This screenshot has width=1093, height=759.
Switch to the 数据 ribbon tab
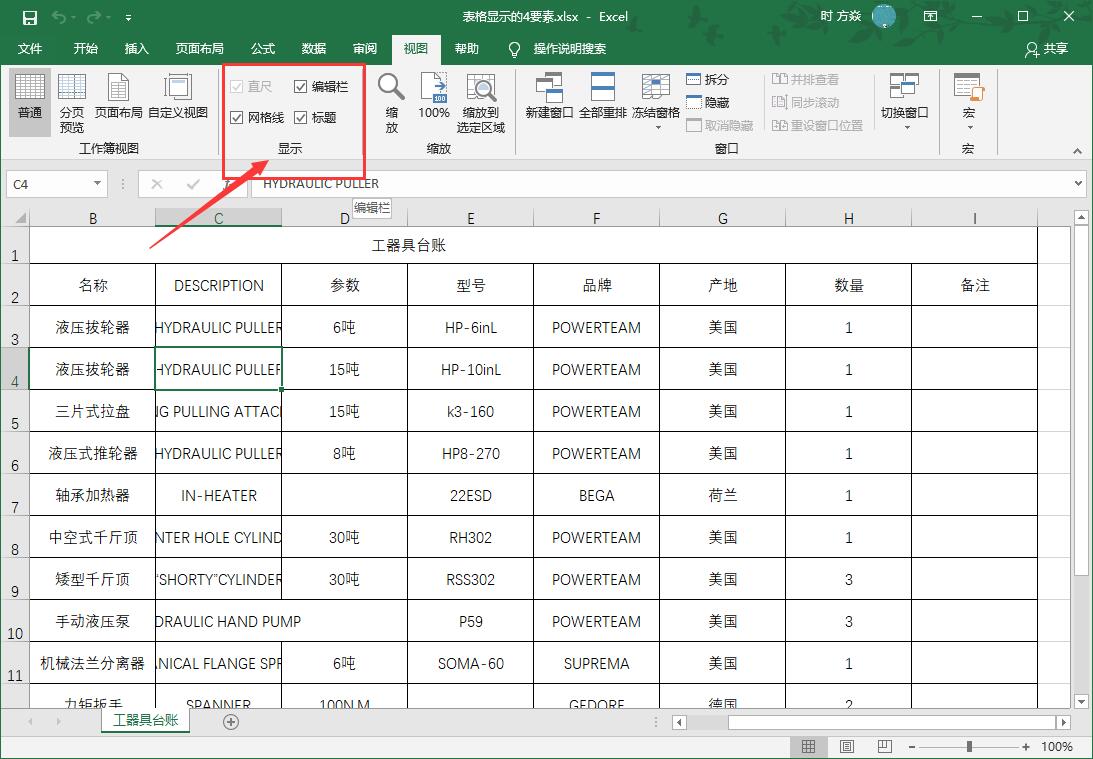(x=313, y=48)
